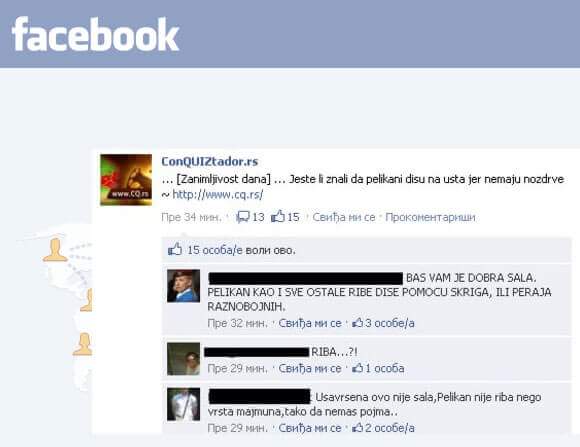
Task: Click the thumbs-up icon showing 15 likes
Action: click(x=278, y=216)
